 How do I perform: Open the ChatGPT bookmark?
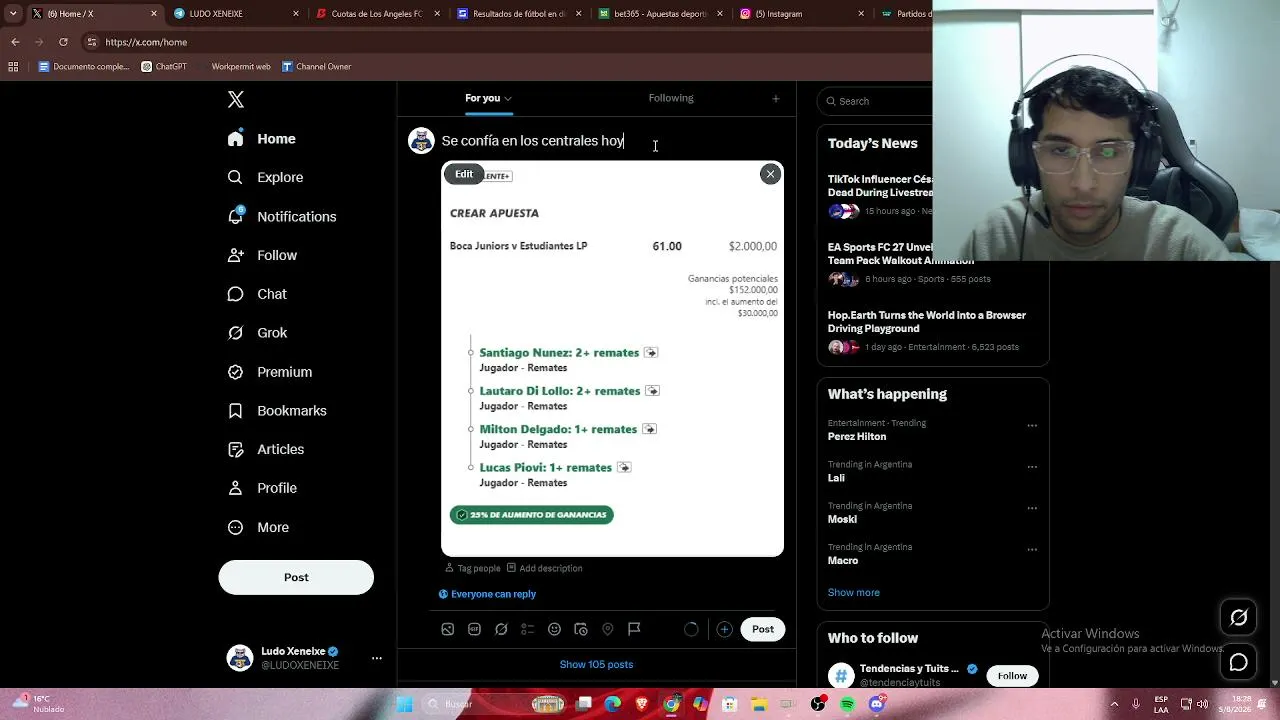164,67
